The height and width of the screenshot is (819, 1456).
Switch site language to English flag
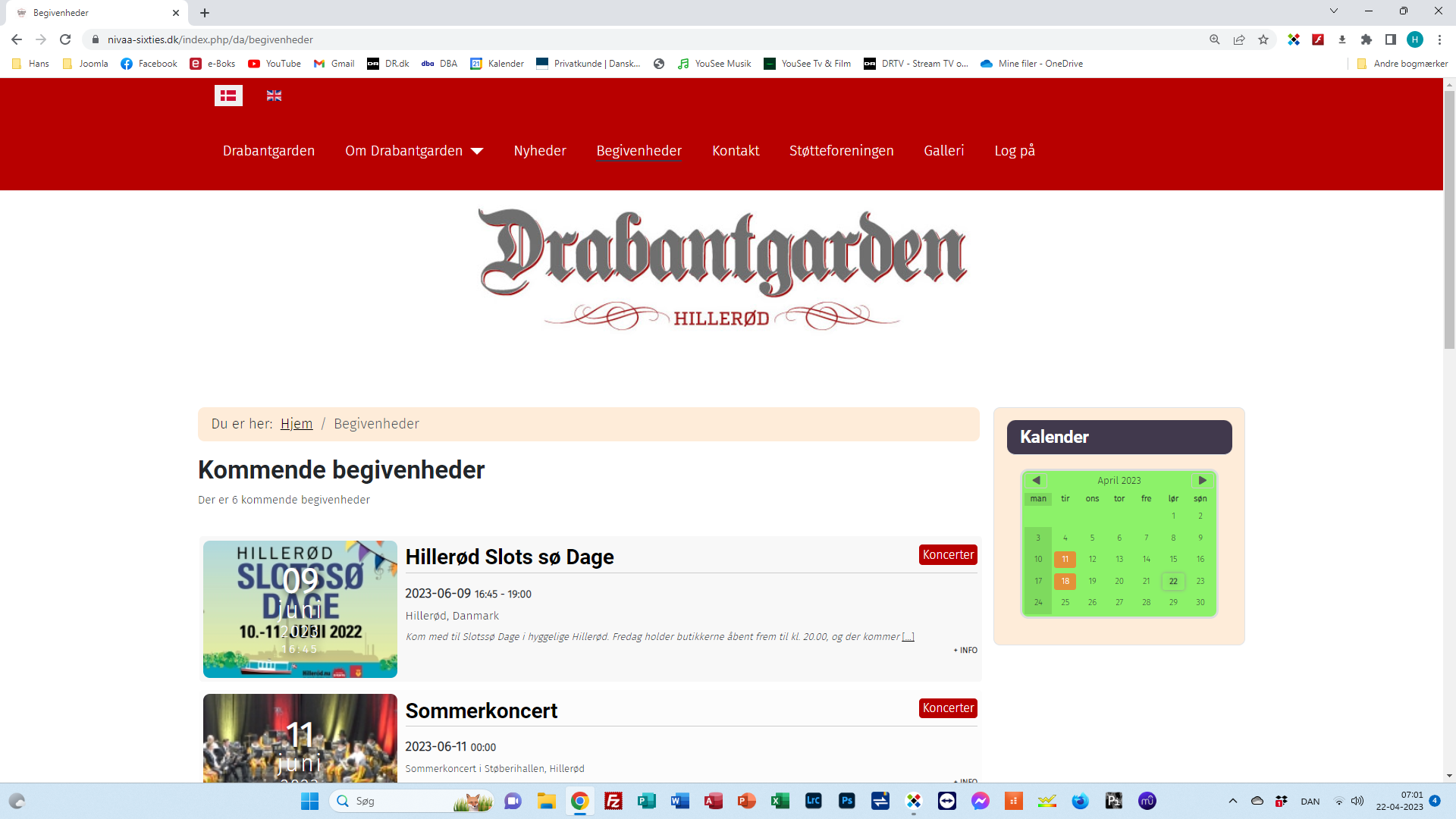(274, 96)
